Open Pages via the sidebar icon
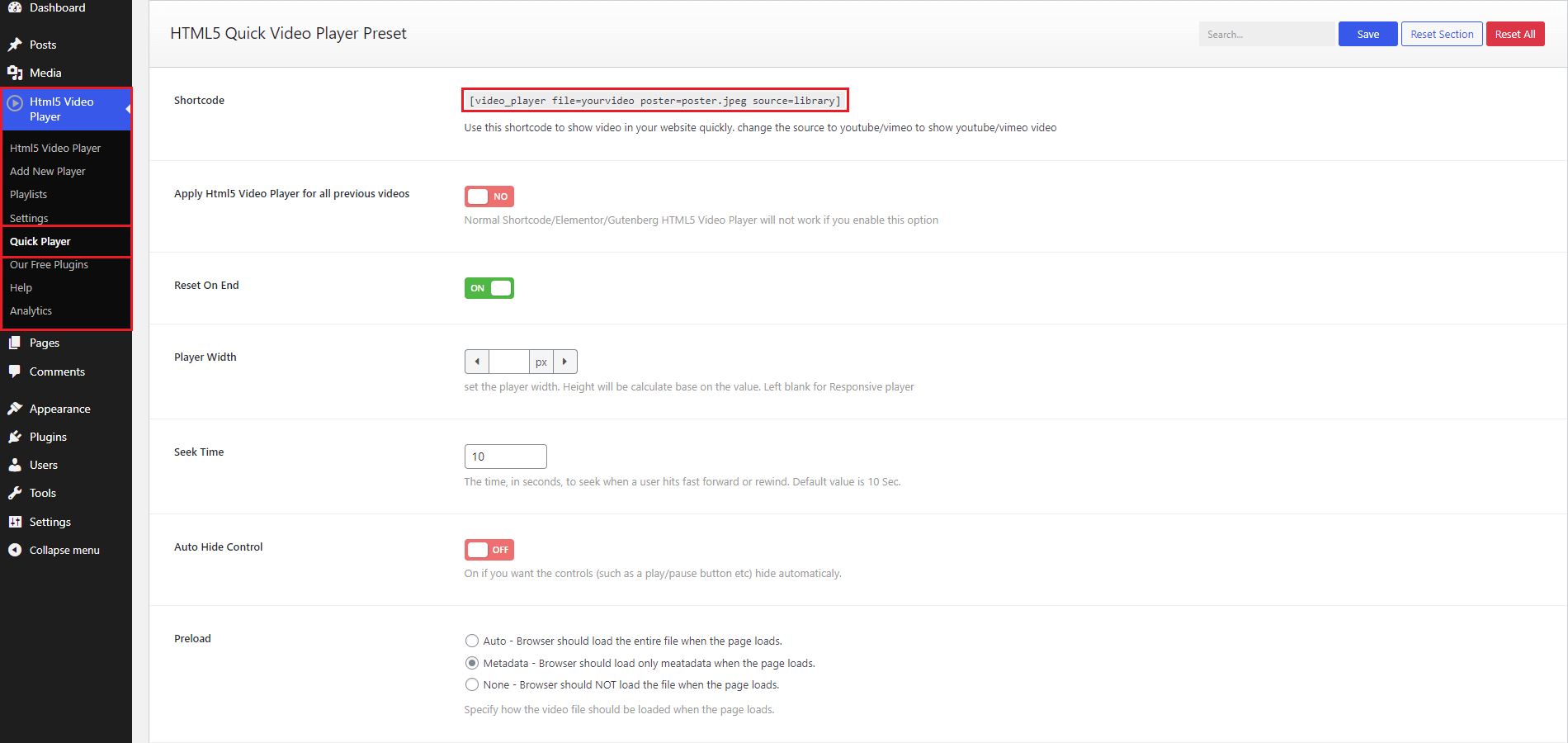The height and width of the screenshot is (743, 1568). [x=17, y=342]
